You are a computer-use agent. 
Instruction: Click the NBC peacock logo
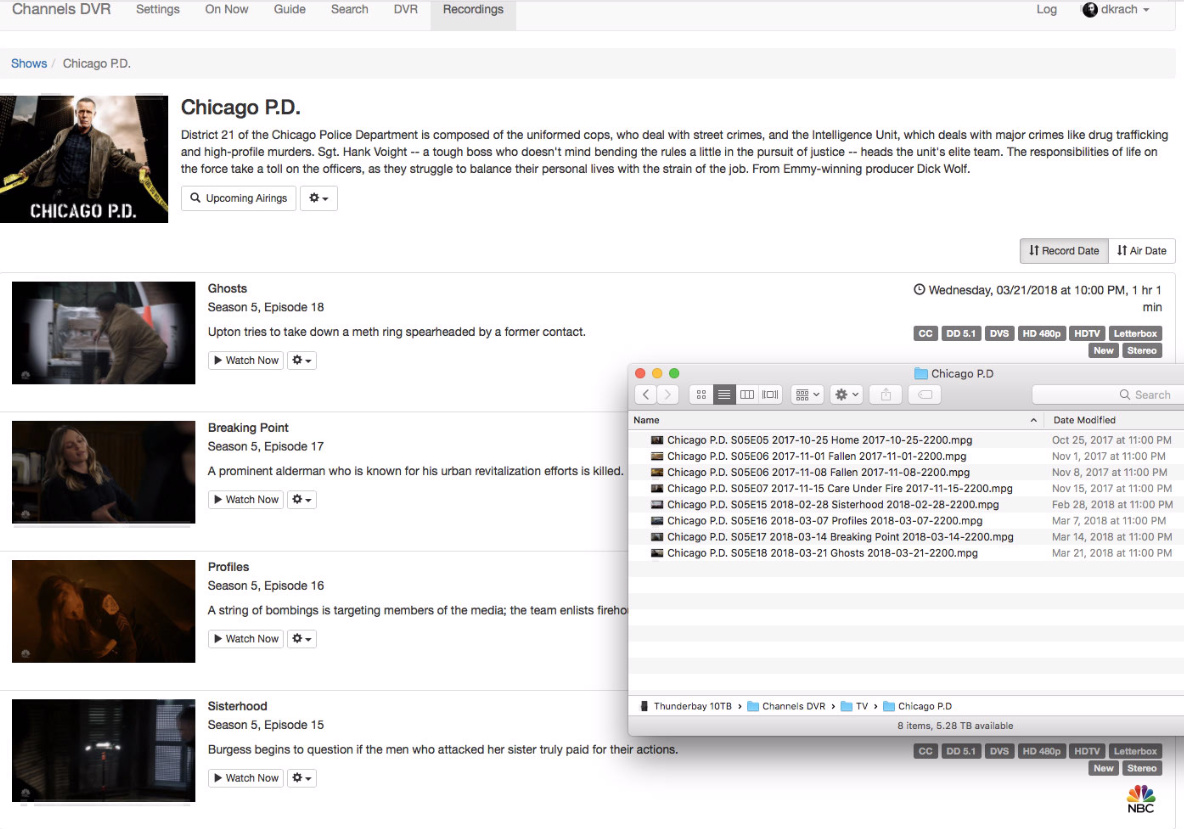(x=1140, y=798)
